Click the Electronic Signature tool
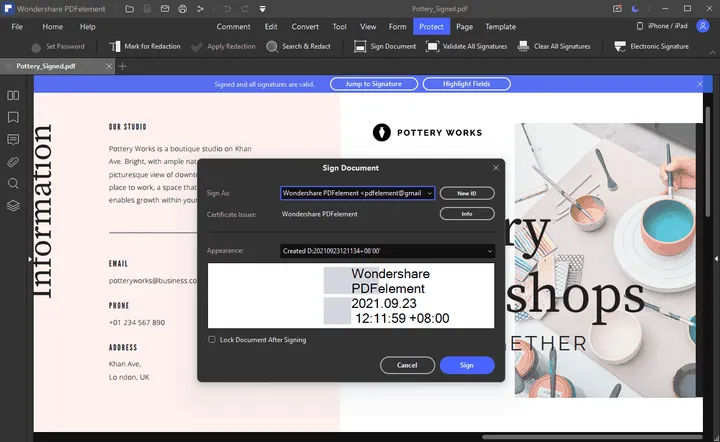 (651, 46)
